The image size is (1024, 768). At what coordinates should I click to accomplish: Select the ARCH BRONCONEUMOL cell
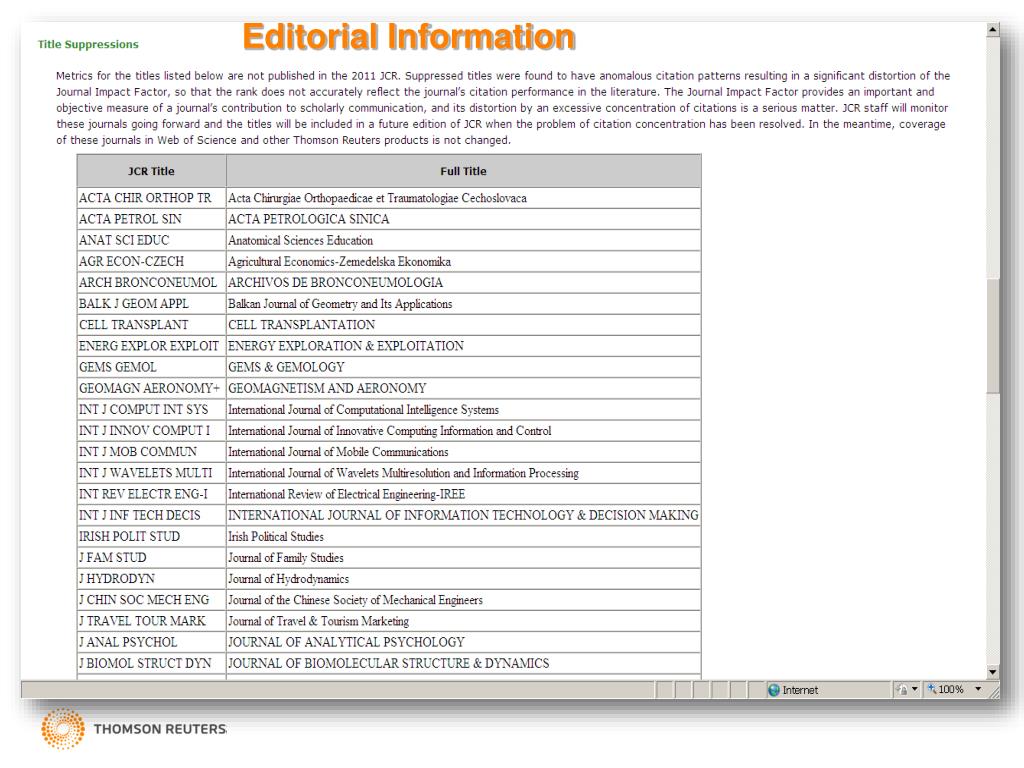point(152,282)
